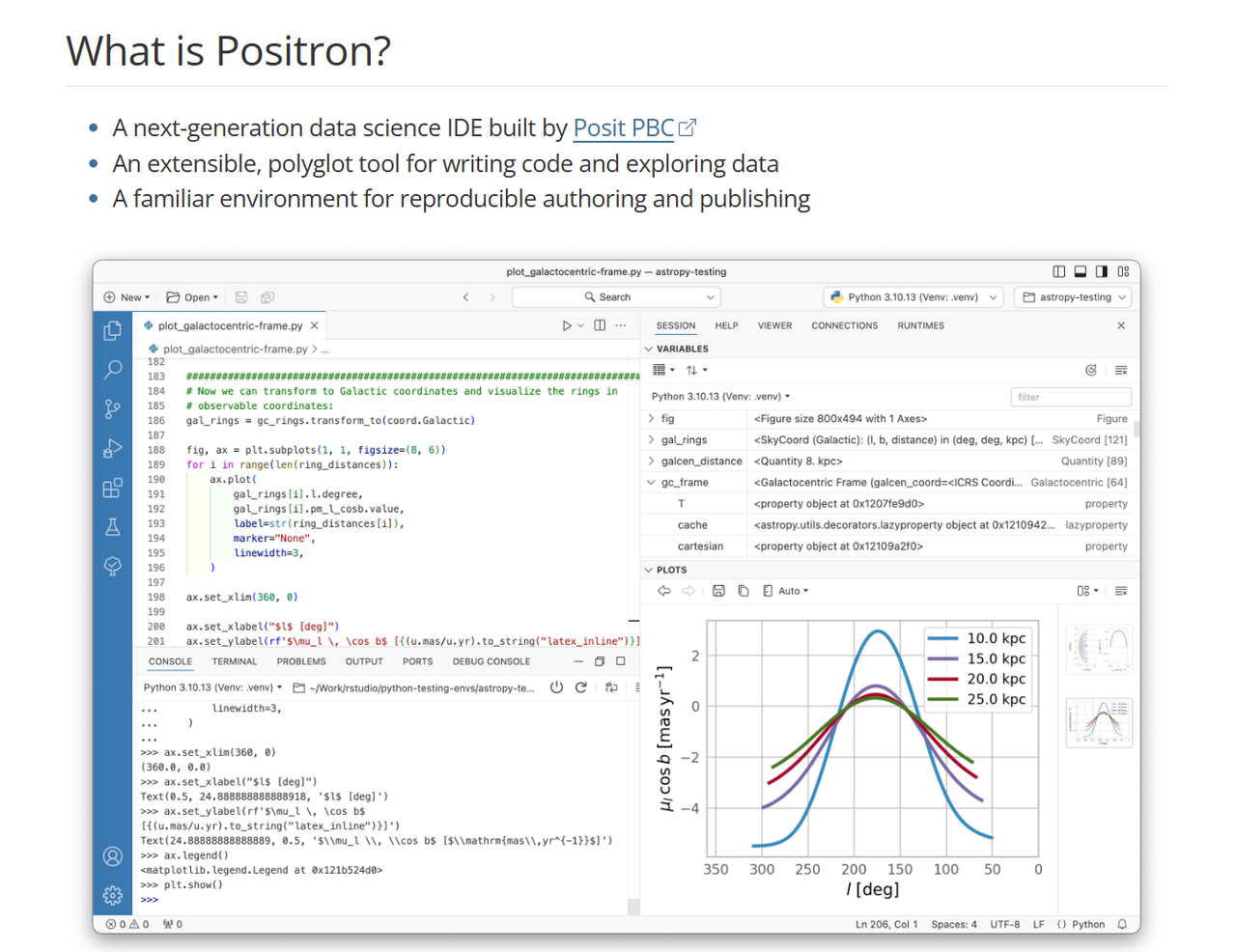Navigate back with the left arrow

(465, 297)
